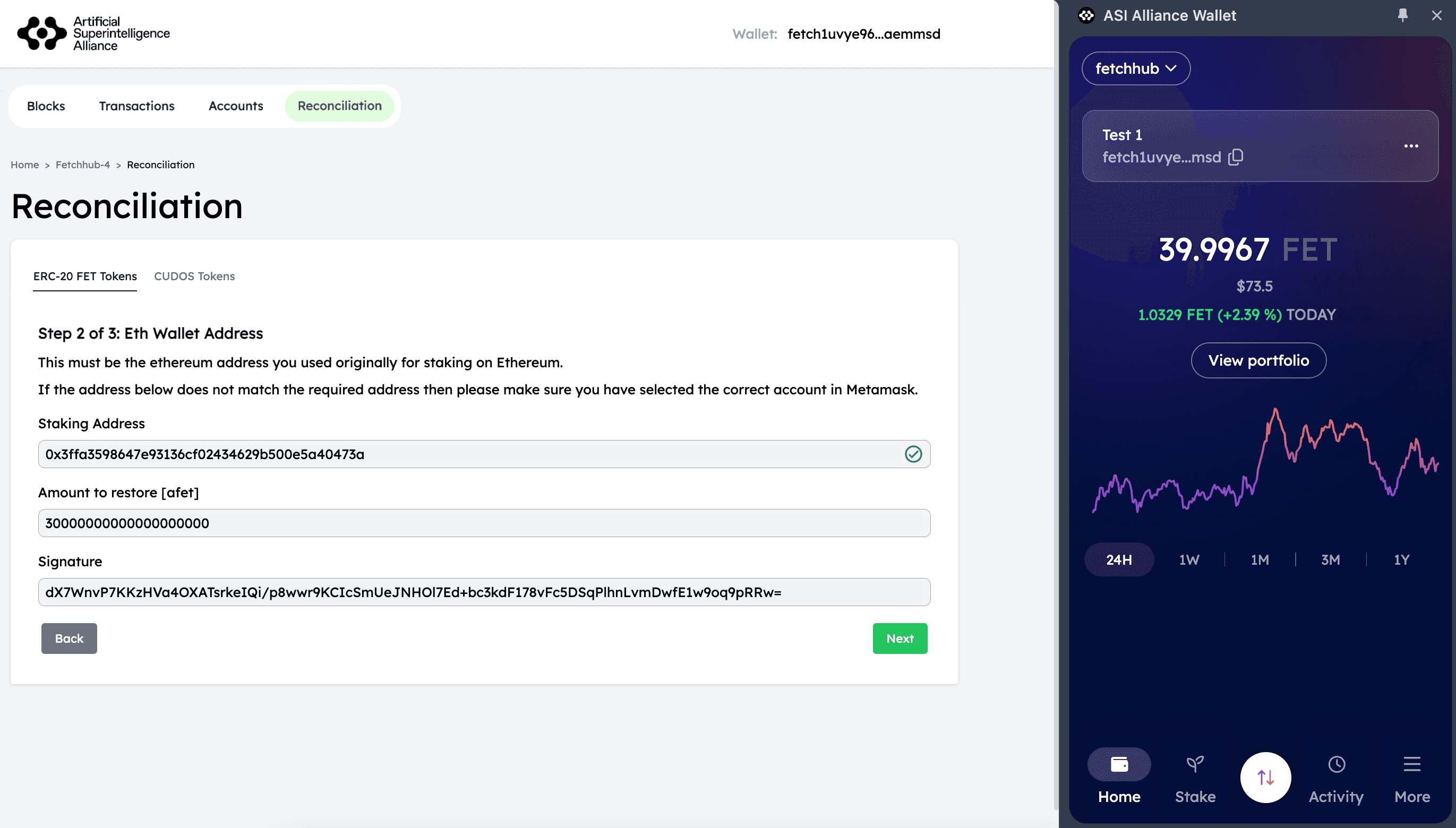Viewport: 1456px width, 828px height.
Task: Go to wallet Home icon
Action: tap(1119, 764)
